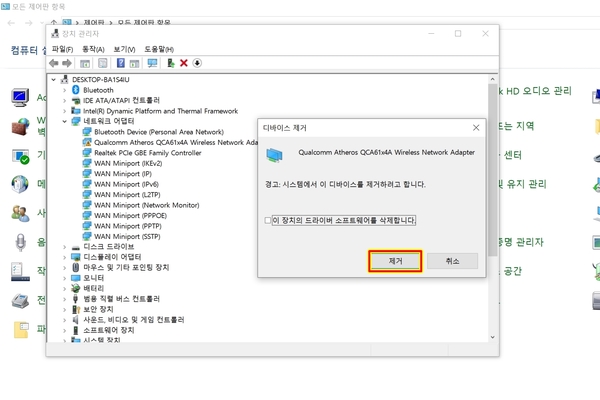600x400 pixels.
Task: Confirm removal with the 제거 button
Action: pyautogui.click(x=395, y=261)
